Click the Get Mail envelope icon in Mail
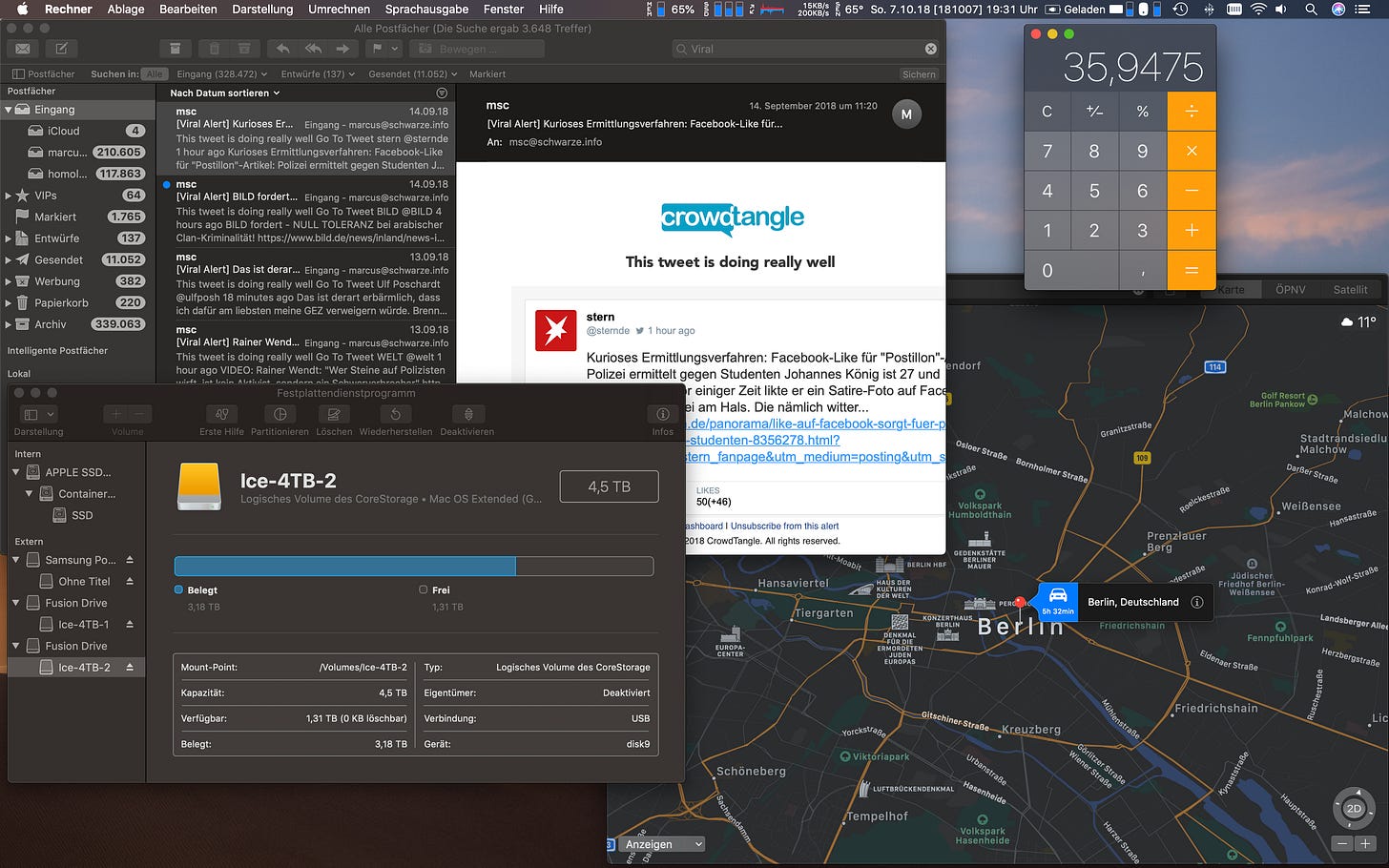The image size is (1389, 868). 23,49
